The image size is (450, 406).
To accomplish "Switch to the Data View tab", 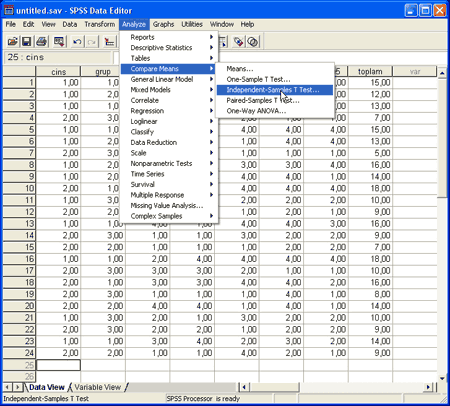I will pyautogui.click(x=46, y=387).
